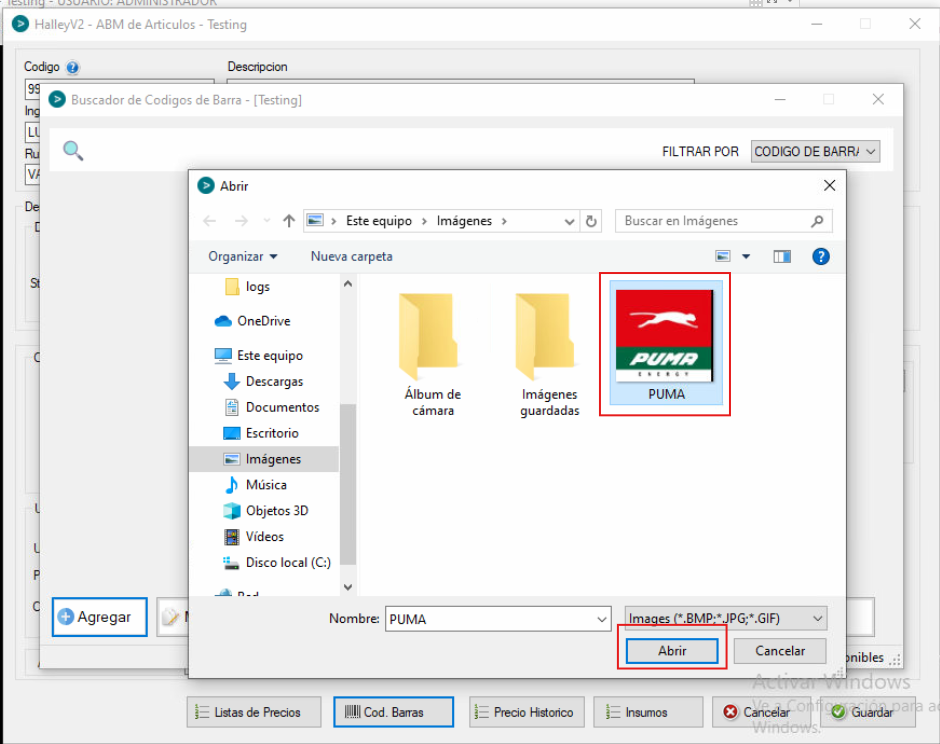Image resolution: width=940 pixels, height=744 pixels.
Task: Select the PUMA image thumbnail
Action: click(x=665, y=343)
